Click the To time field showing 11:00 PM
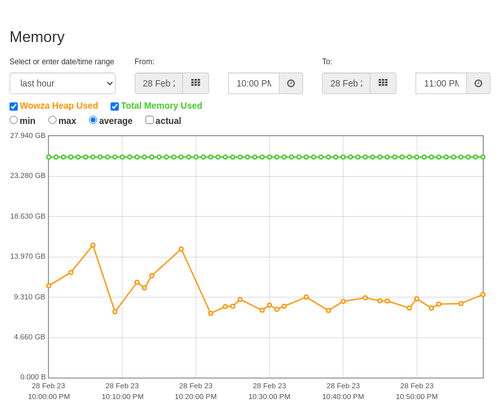 [x=441, y=83]
